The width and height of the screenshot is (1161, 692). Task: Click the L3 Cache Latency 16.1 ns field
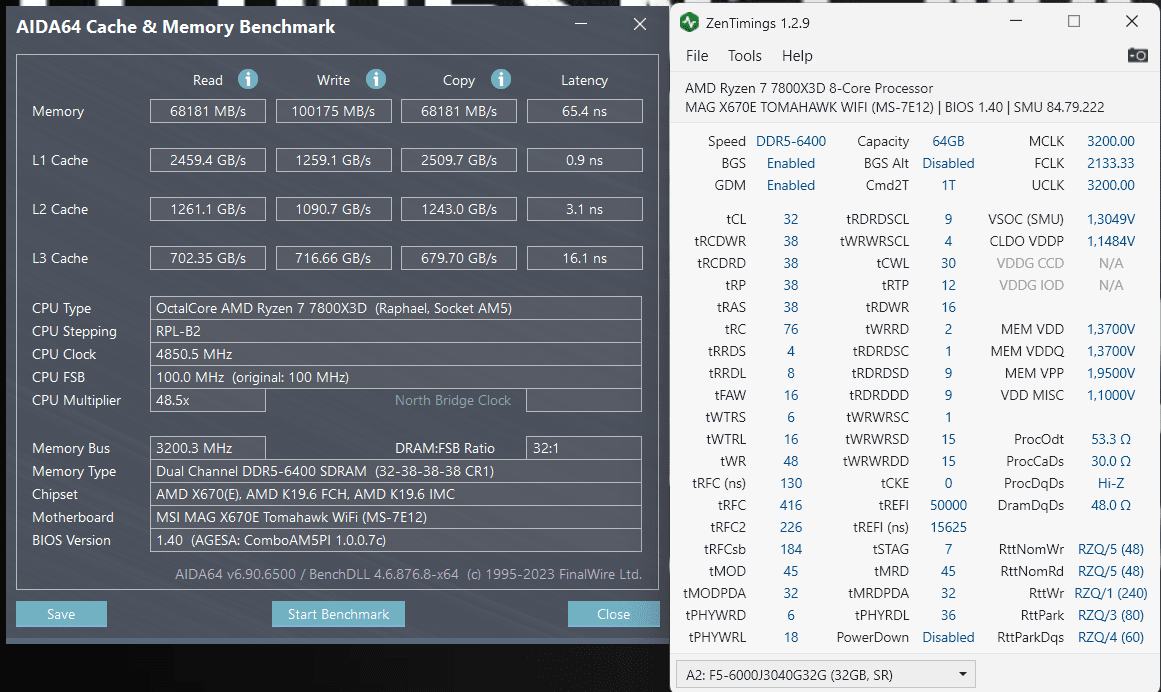click(585, 258)
